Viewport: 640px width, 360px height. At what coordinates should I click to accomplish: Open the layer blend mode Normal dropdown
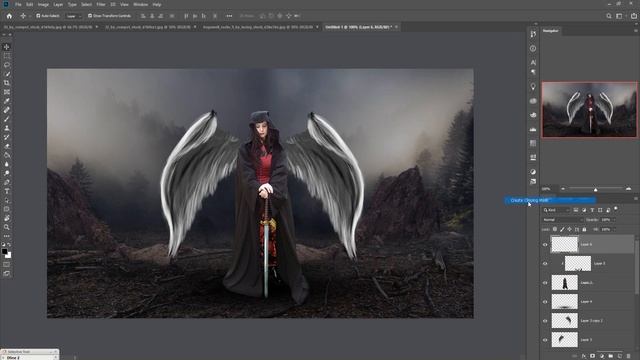click(562, 220)
